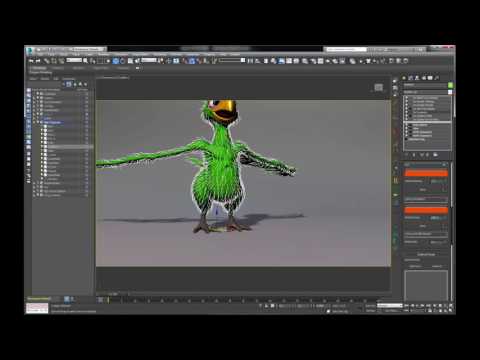Viewport: 480px width, 360px height.
Task: Click the viewport safe-frame icon at top right
Action: click(378, 87)
